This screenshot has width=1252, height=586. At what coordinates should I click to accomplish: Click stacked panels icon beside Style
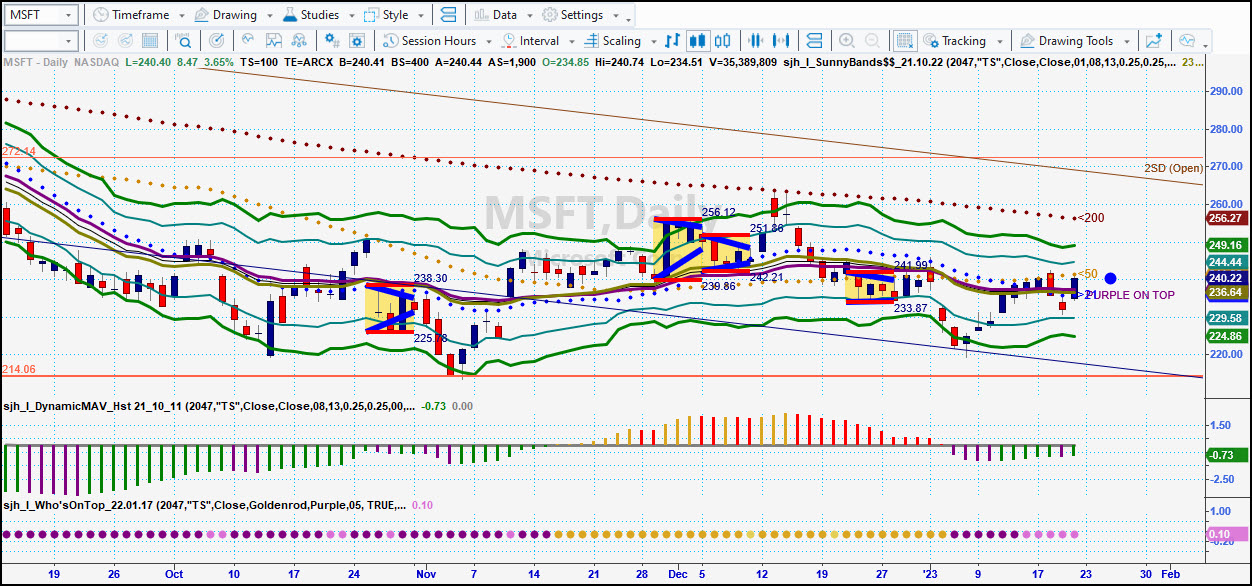pyautogui.click(x=448, y=15)
